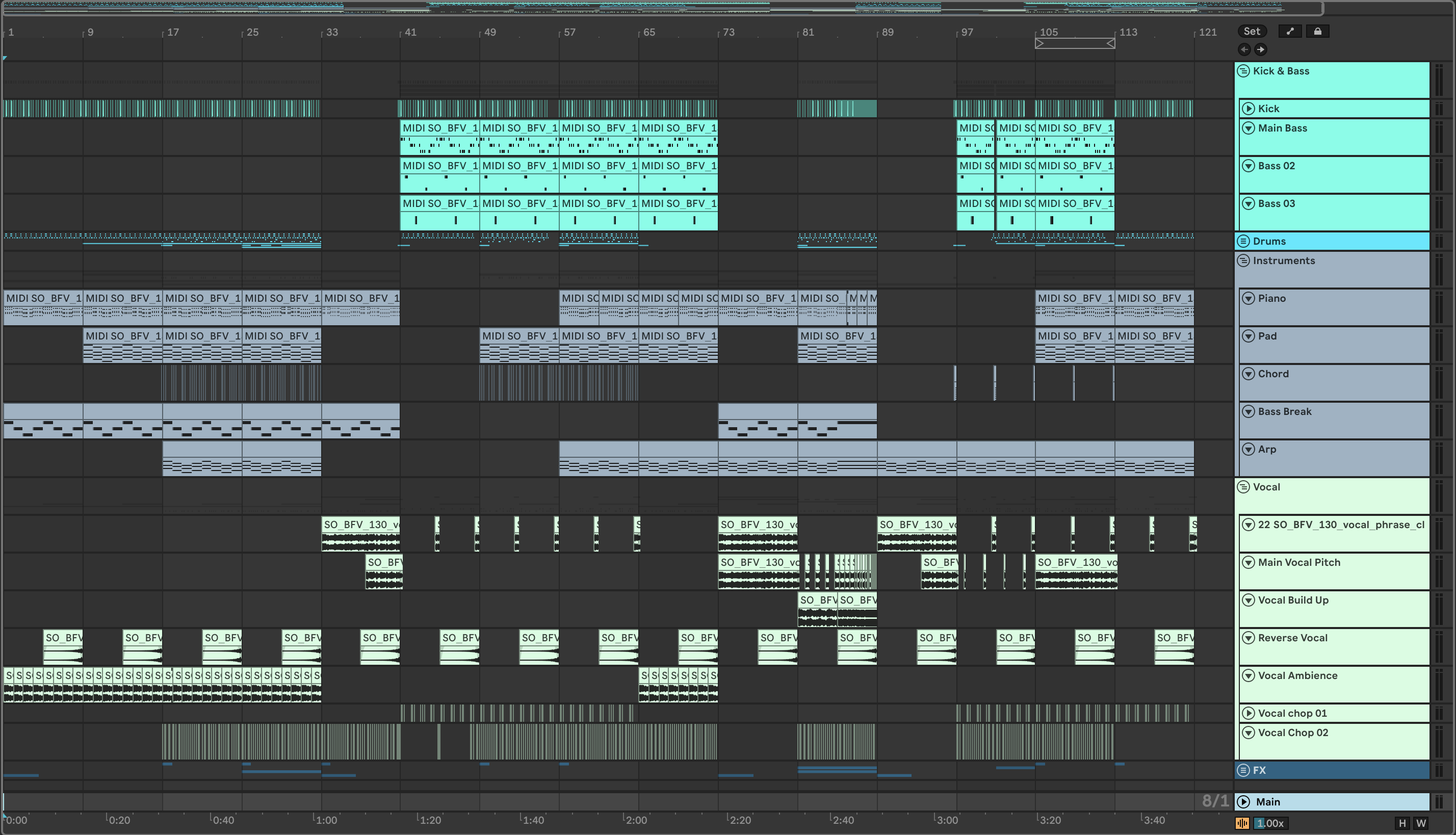This screenshot has width=1456, height=835.
Task: Click the Vocal group fold icon
Action: coord(1243,487)
